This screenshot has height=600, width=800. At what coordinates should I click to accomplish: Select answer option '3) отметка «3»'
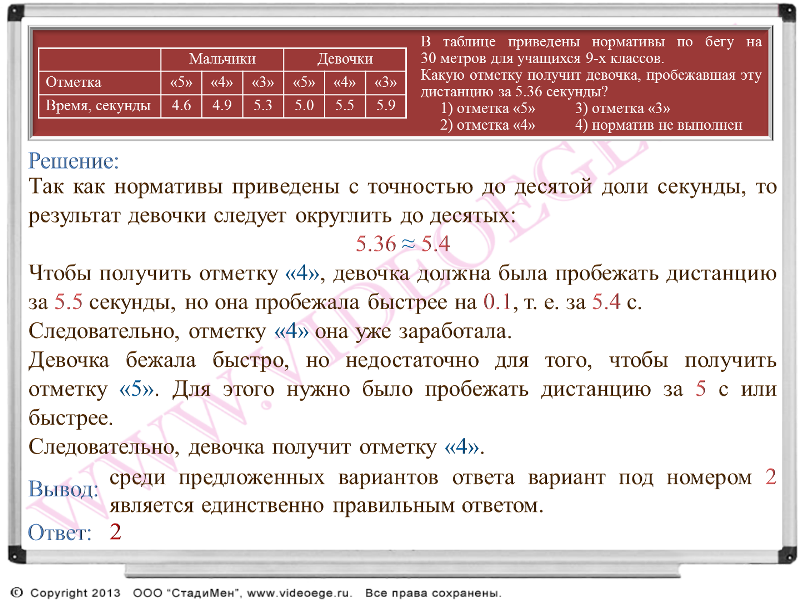tap(622, 108)
